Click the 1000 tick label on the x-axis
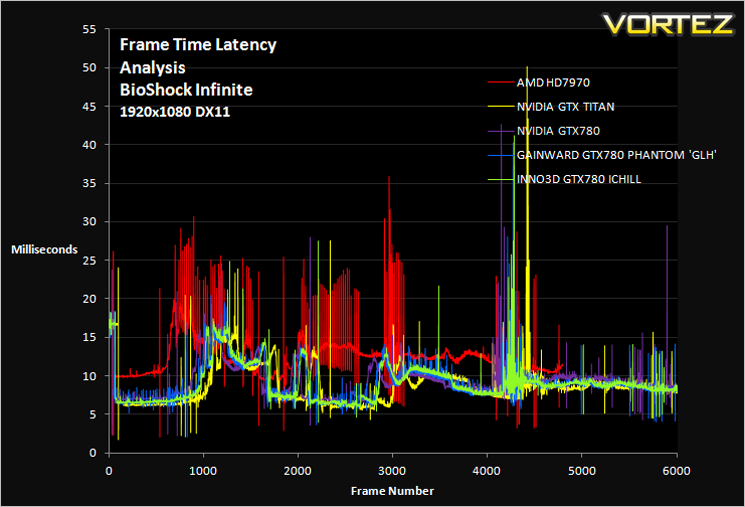 (203, 471)
